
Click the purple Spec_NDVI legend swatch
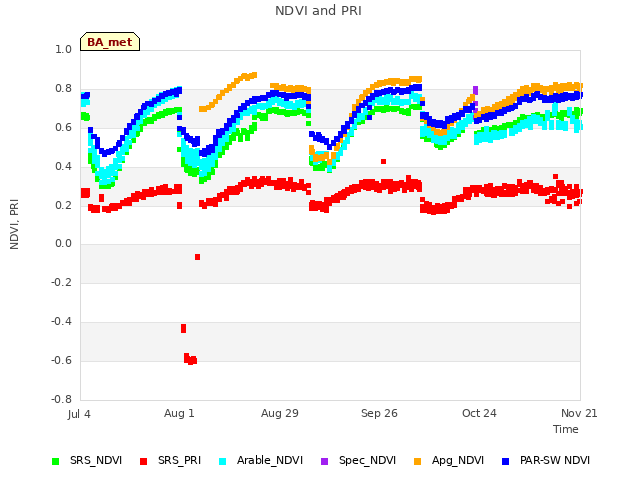click(324, 461)
